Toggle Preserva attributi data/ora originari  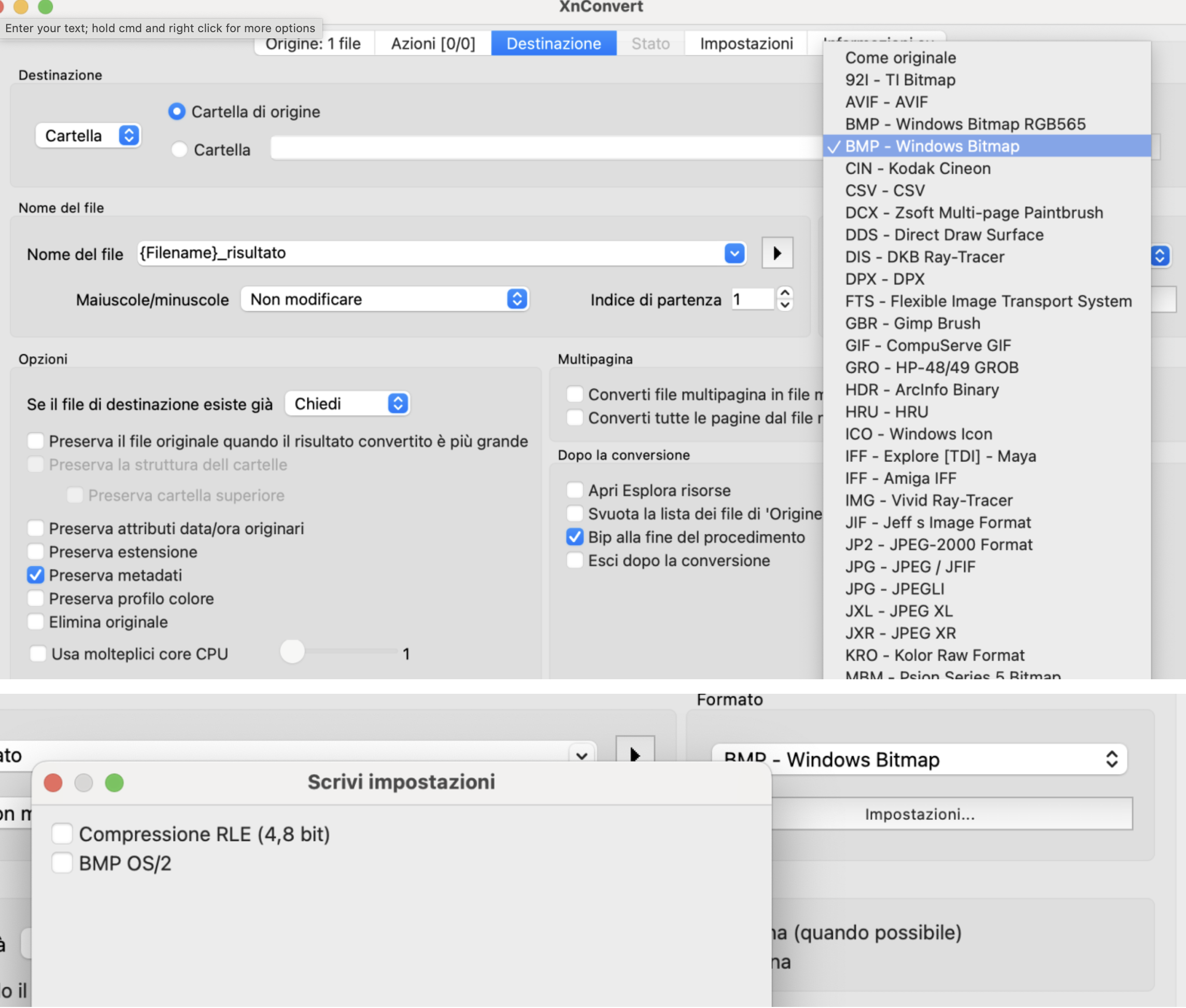click(36, 528)
